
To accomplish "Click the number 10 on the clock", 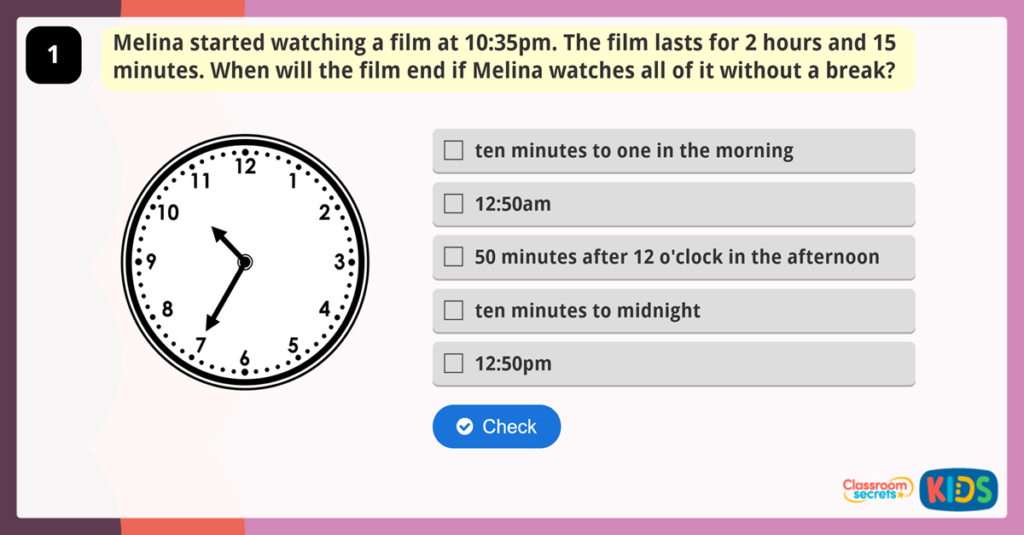I will [x=168, y=213].
